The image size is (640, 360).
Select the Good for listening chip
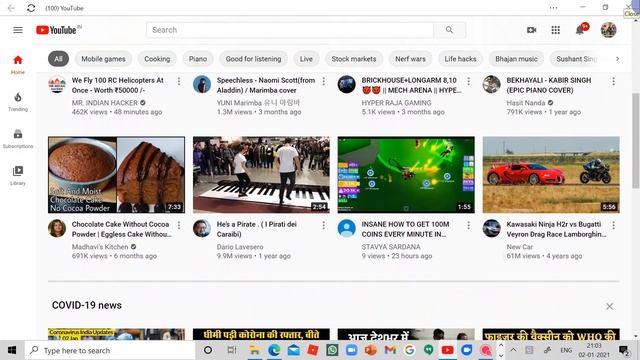click(253, 59)
